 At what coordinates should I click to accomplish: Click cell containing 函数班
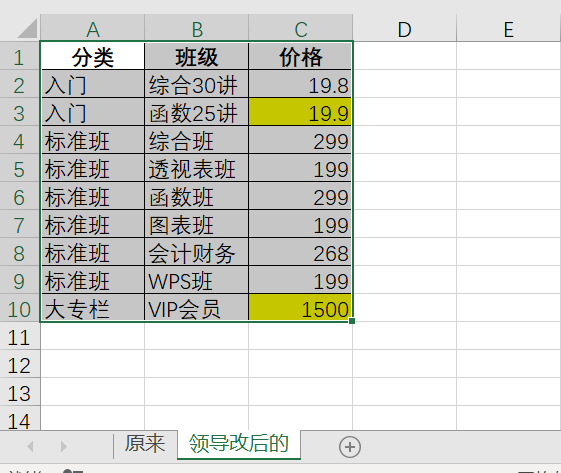click(197, 196)
